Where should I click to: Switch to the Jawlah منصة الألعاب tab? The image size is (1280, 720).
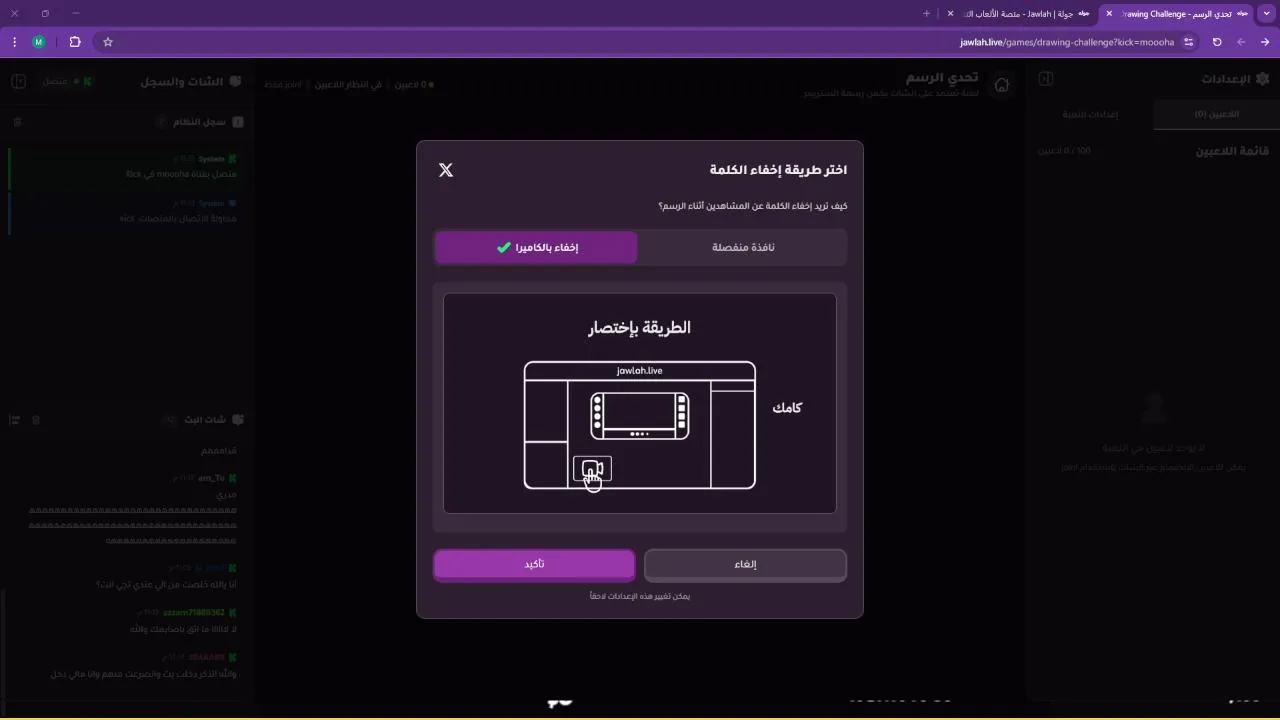click(1020, 14)
